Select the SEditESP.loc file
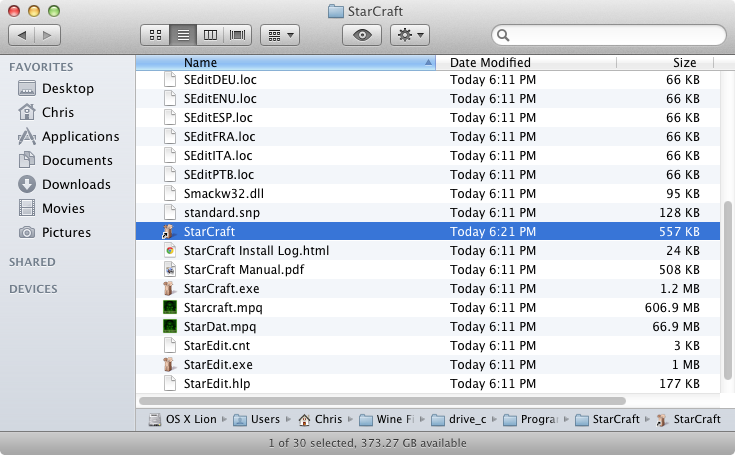The width and height of the screenshot is (735, 455). 428,118
